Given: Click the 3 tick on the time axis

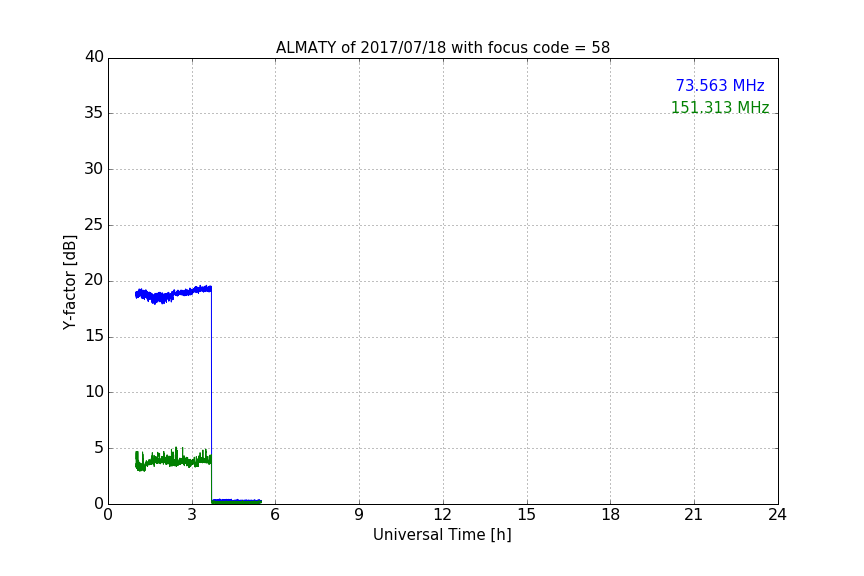Looking at the screenshot, I should point(192,515).
